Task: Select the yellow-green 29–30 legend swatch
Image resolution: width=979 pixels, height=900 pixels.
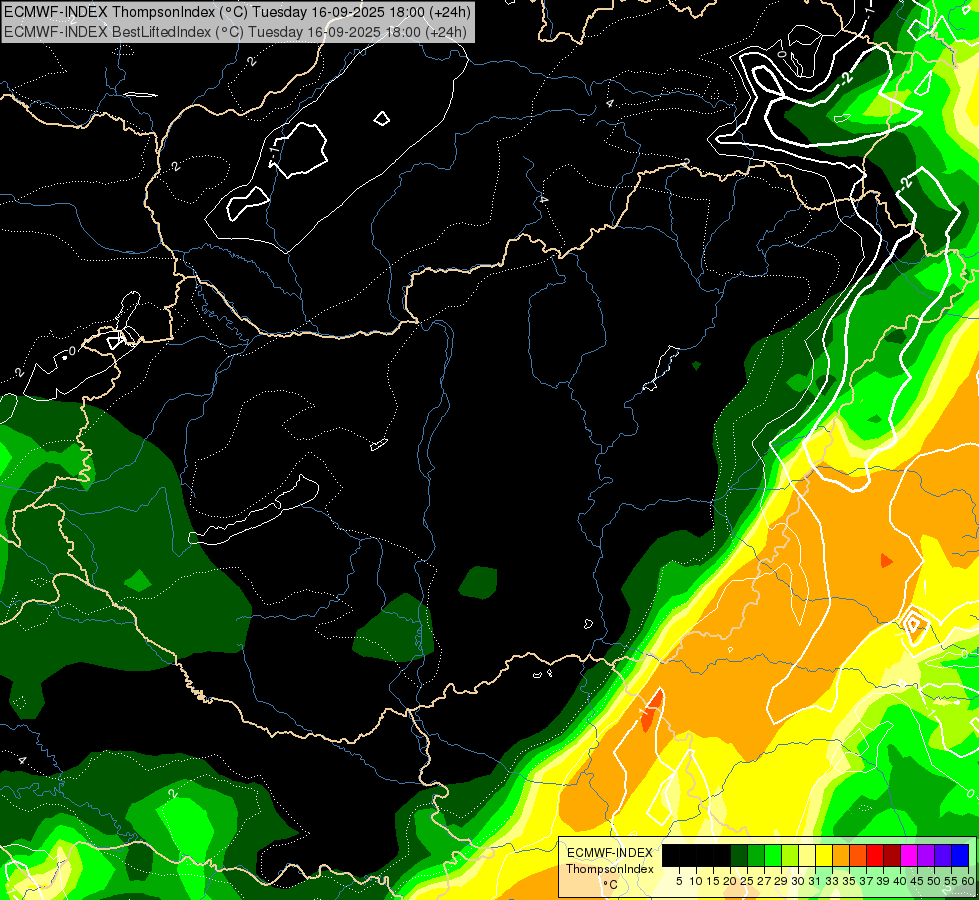Action: point(790,856)
